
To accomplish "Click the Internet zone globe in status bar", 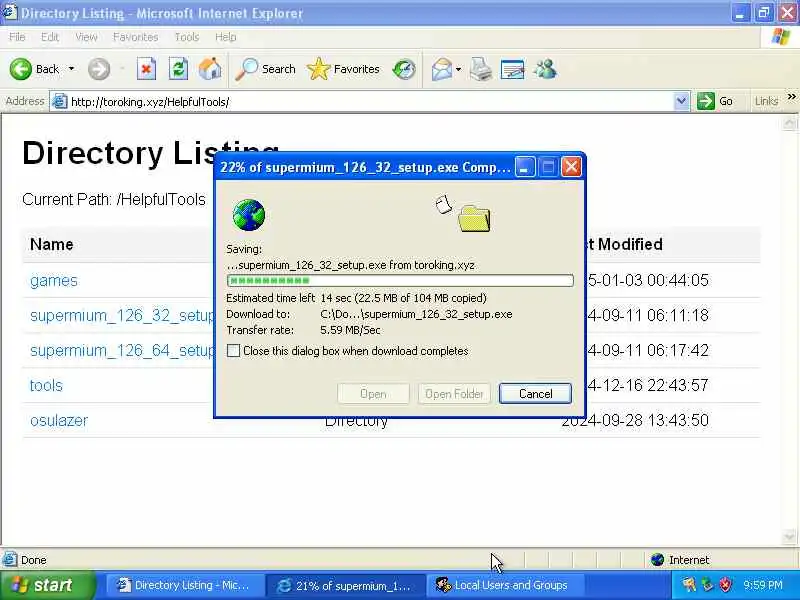I will [658, 560].
